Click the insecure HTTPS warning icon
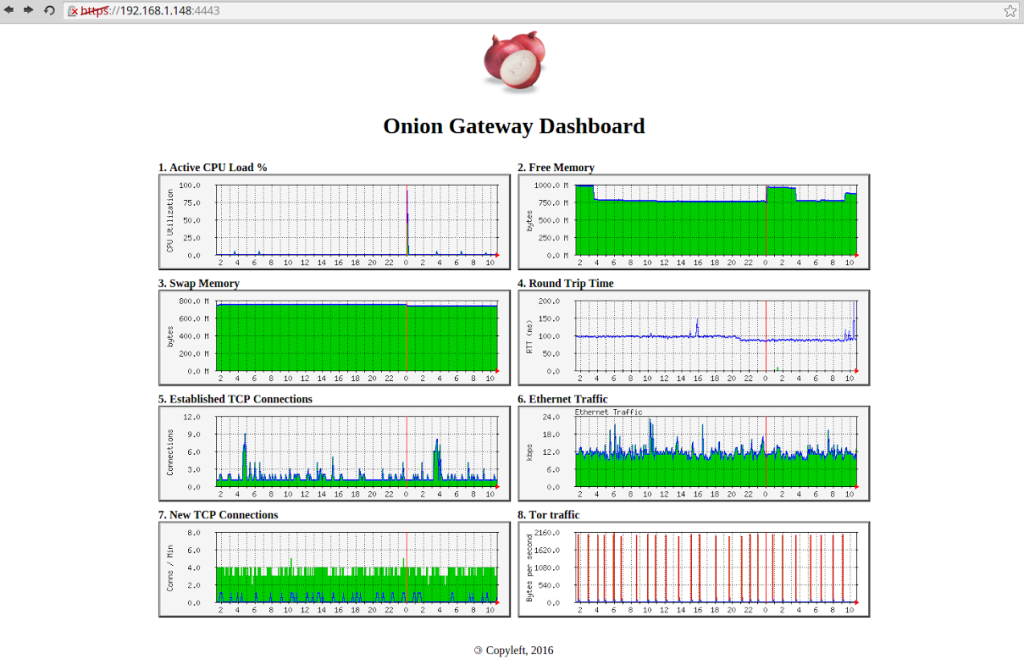1024x659 pixels. 72,11
